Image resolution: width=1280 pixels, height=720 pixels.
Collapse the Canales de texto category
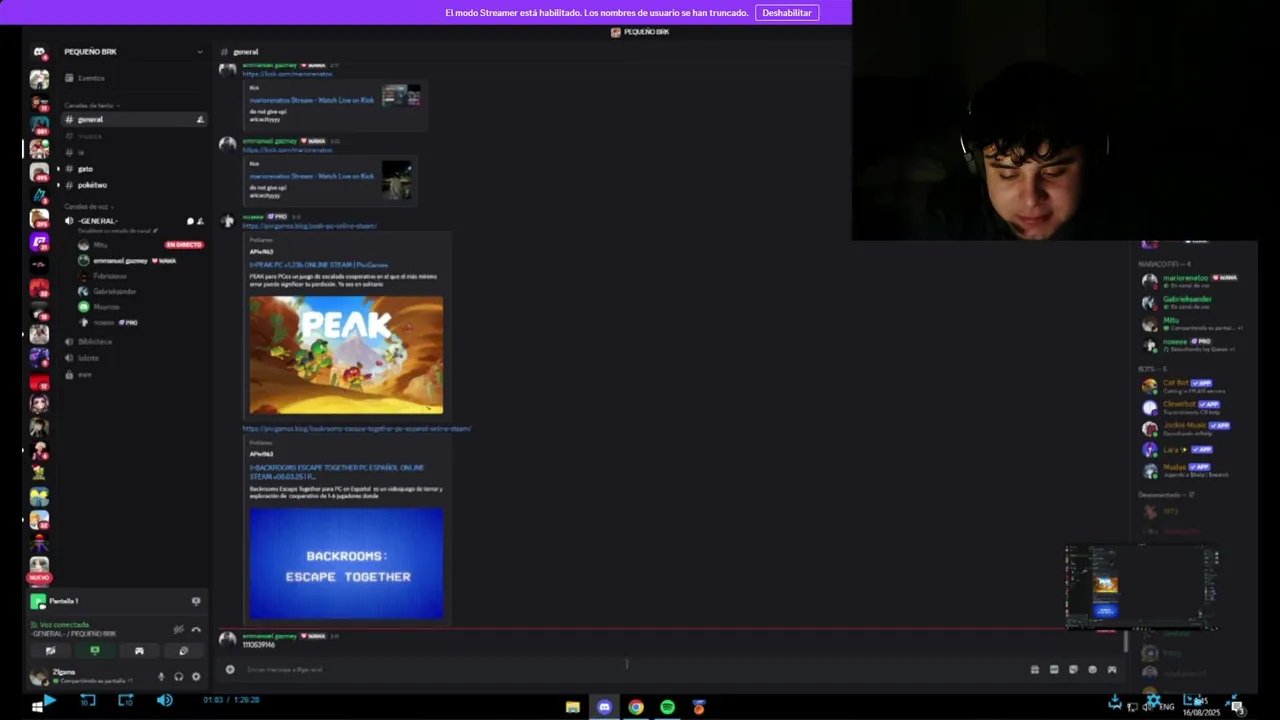pos(92,105)
